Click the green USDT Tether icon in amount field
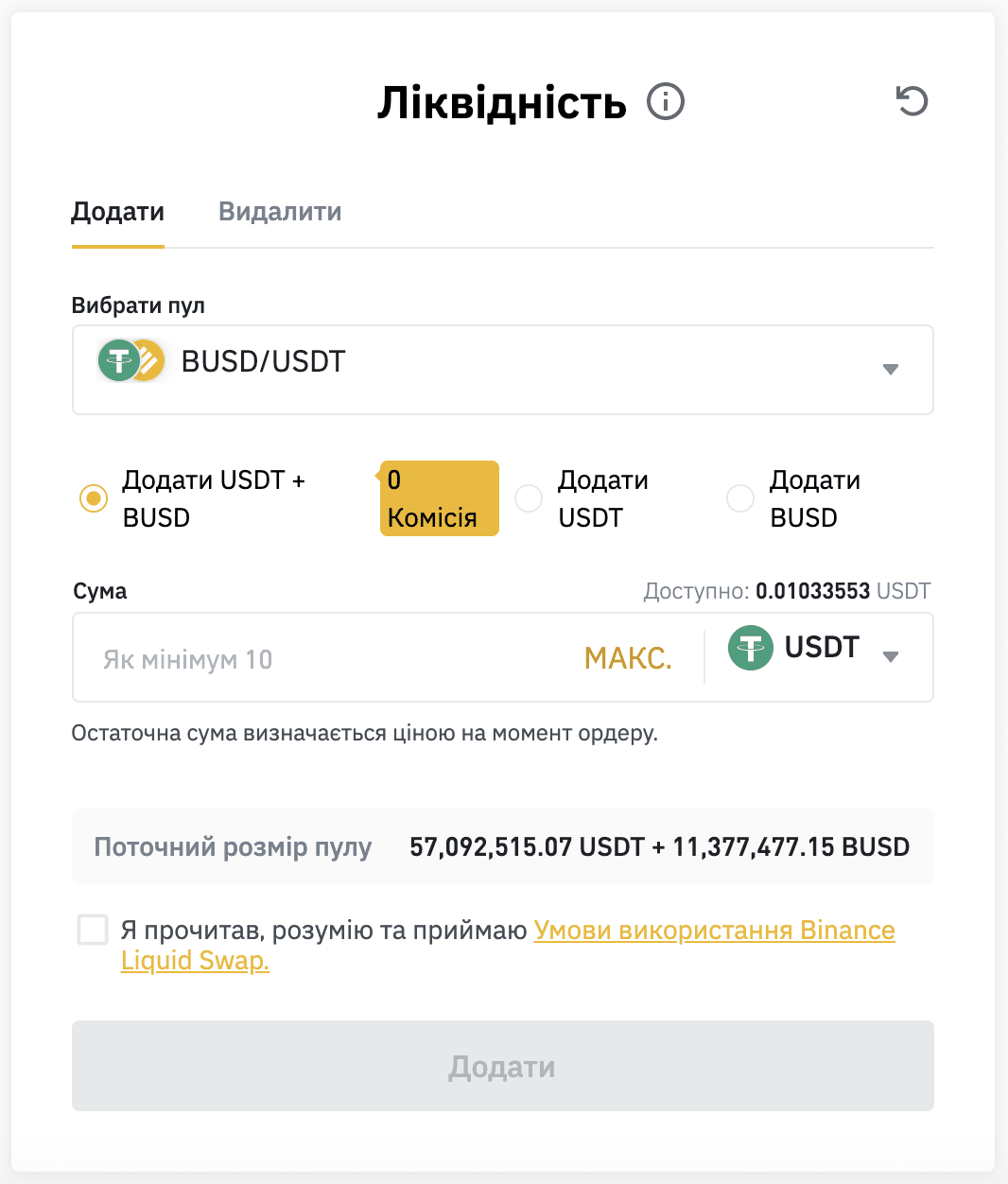 point(751,649)
